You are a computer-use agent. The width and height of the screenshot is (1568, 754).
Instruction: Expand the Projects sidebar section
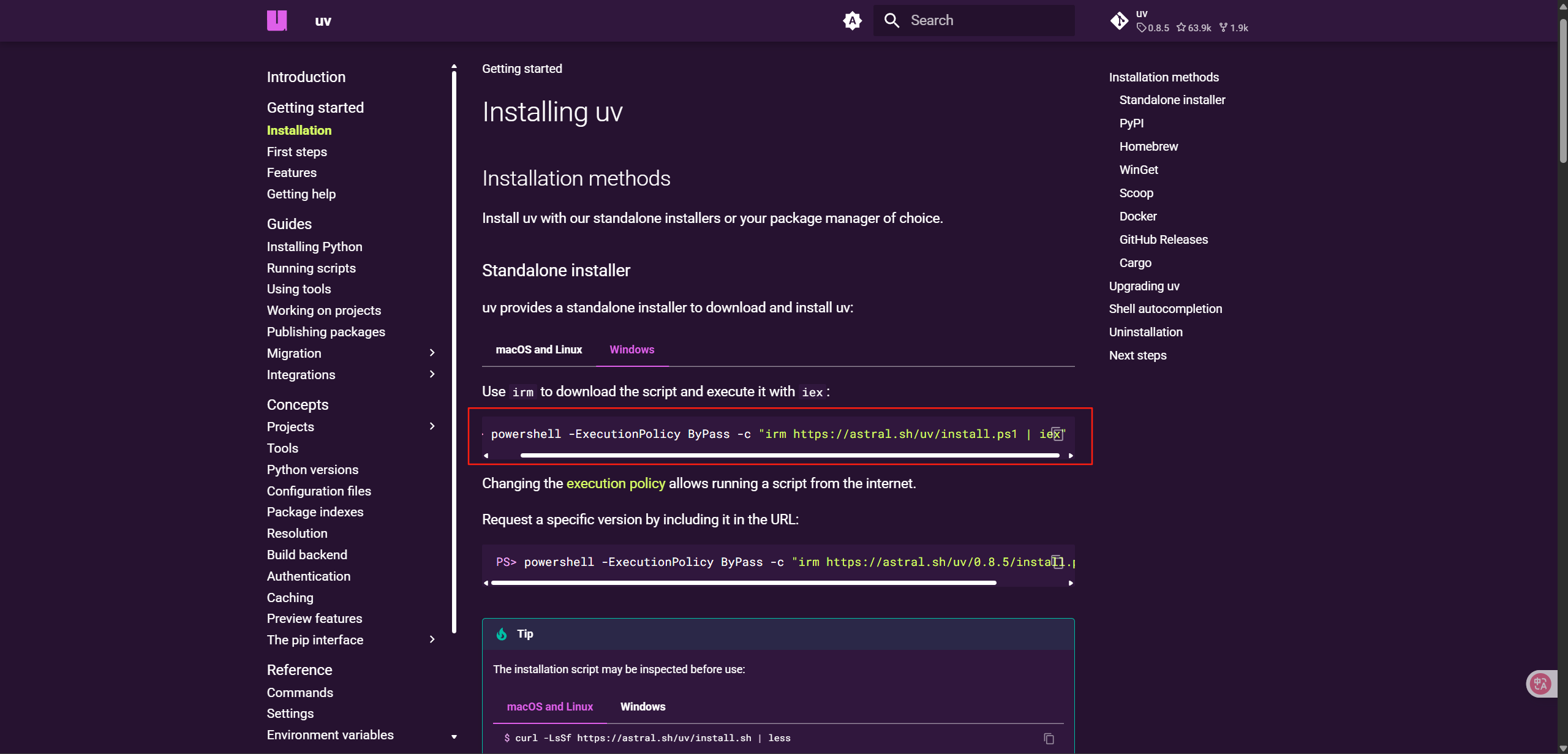pyautogui.click(x=432, y=426)
